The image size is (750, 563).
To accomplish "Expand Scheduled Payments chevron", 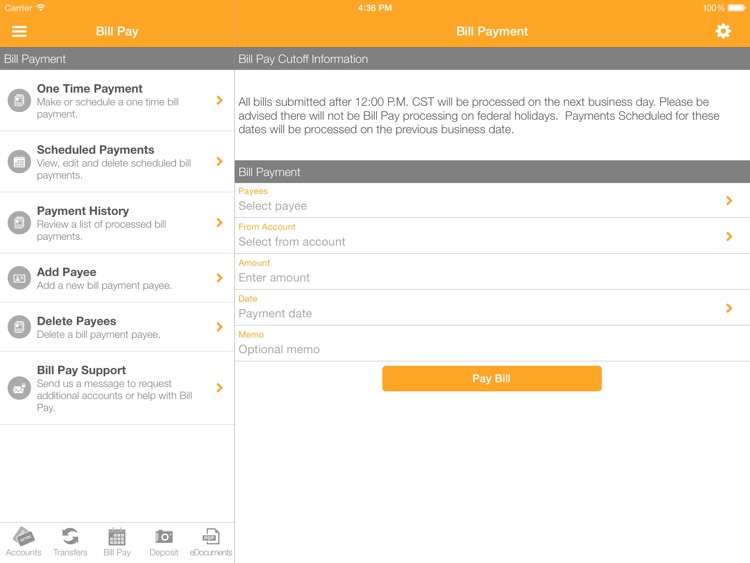I will pos(220,161).
